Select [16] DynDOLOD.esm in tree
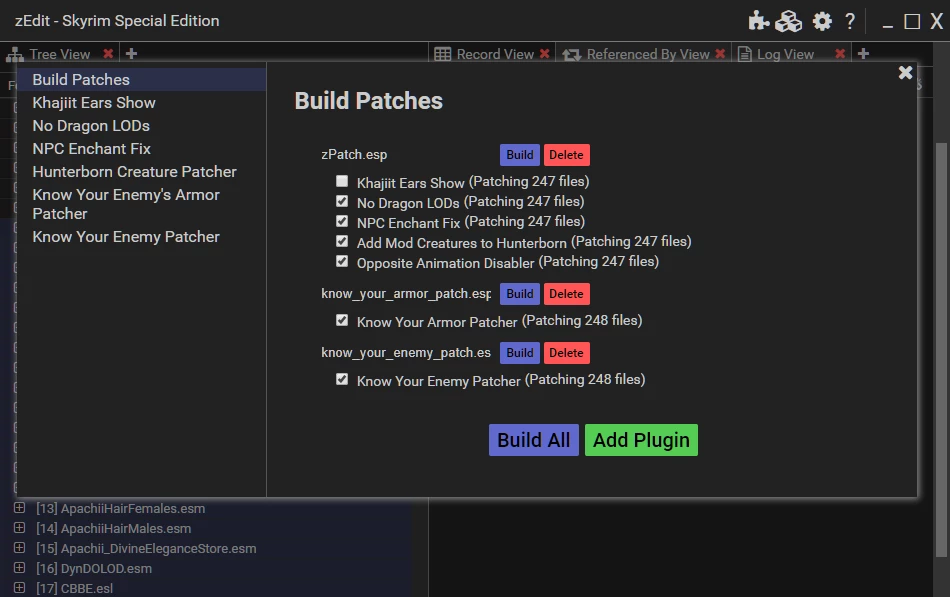Image resolution: width=950 pixels, height=597 pixels. 94,569
